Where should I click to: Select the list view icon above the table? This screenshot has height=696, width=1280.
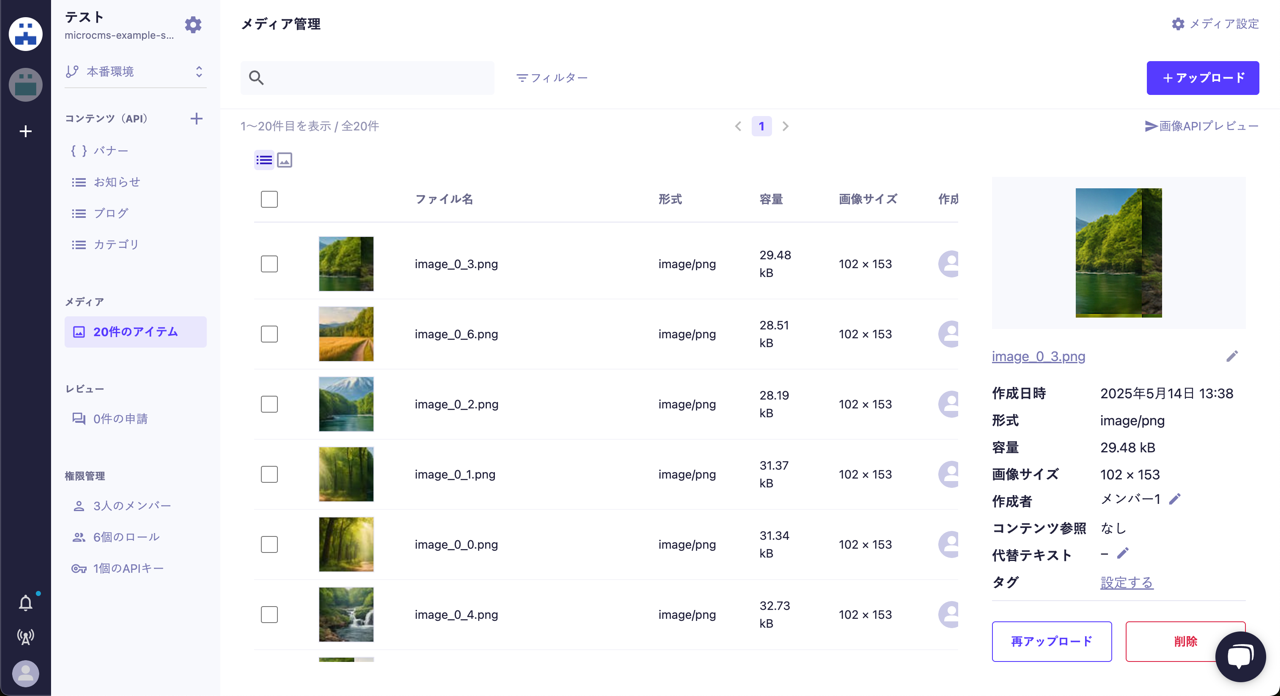tap(264, 159)
